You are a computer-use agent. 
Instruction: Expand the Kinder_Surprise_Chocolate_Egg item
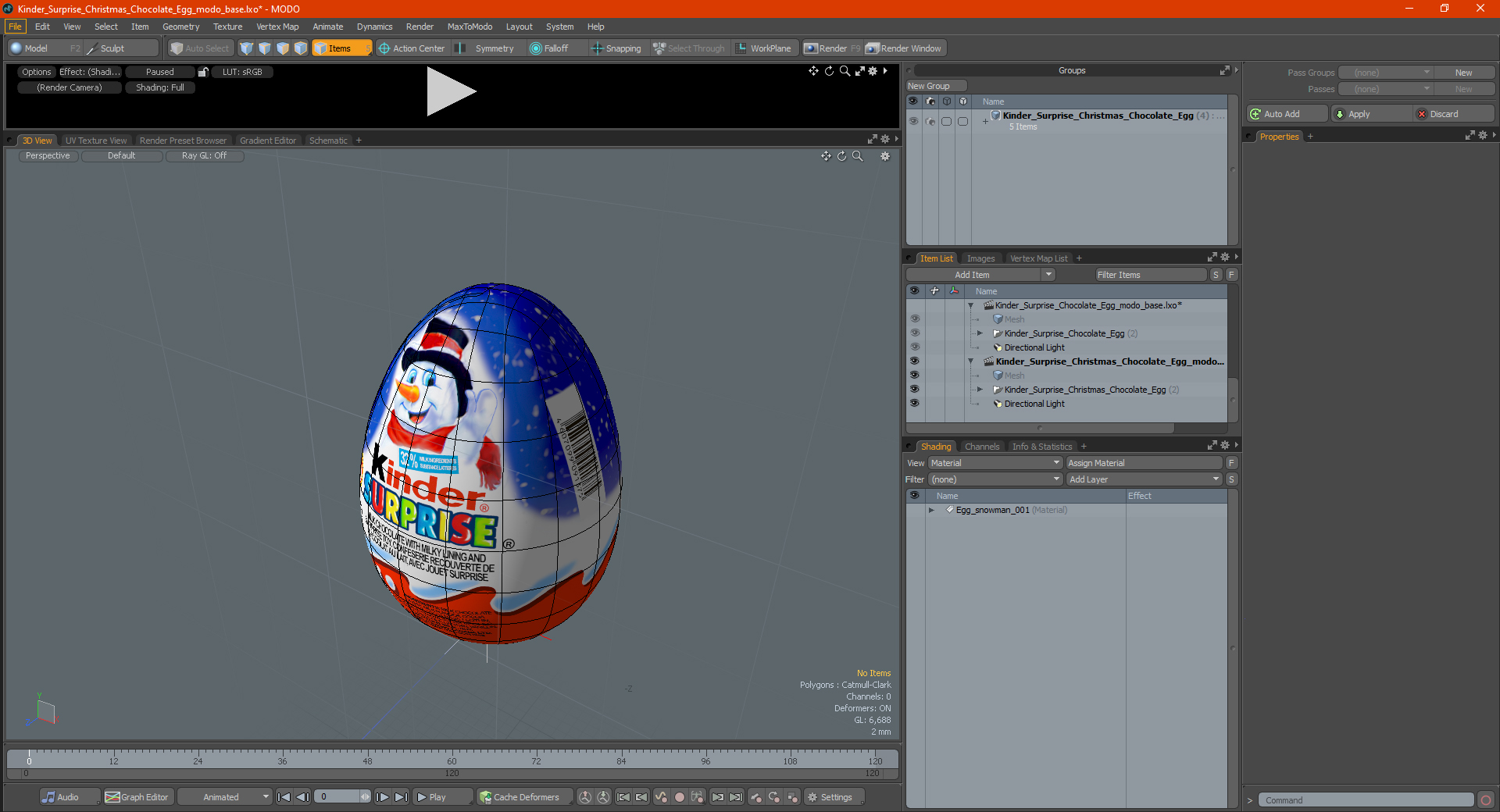980,333
